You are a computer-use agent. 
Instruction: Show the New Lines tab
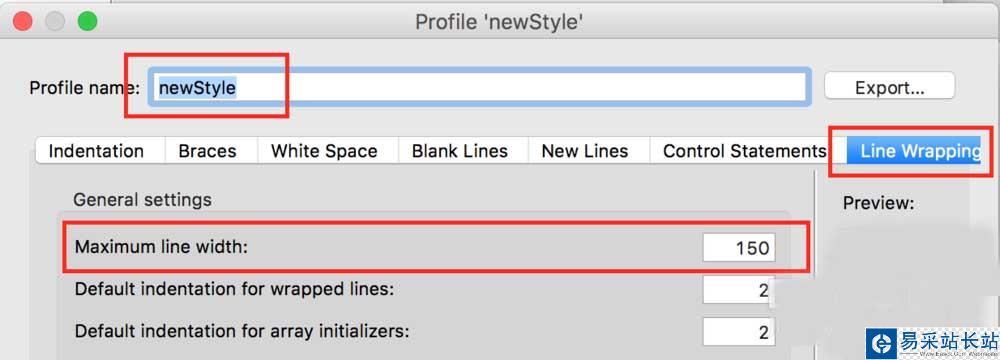pos(585,151)
